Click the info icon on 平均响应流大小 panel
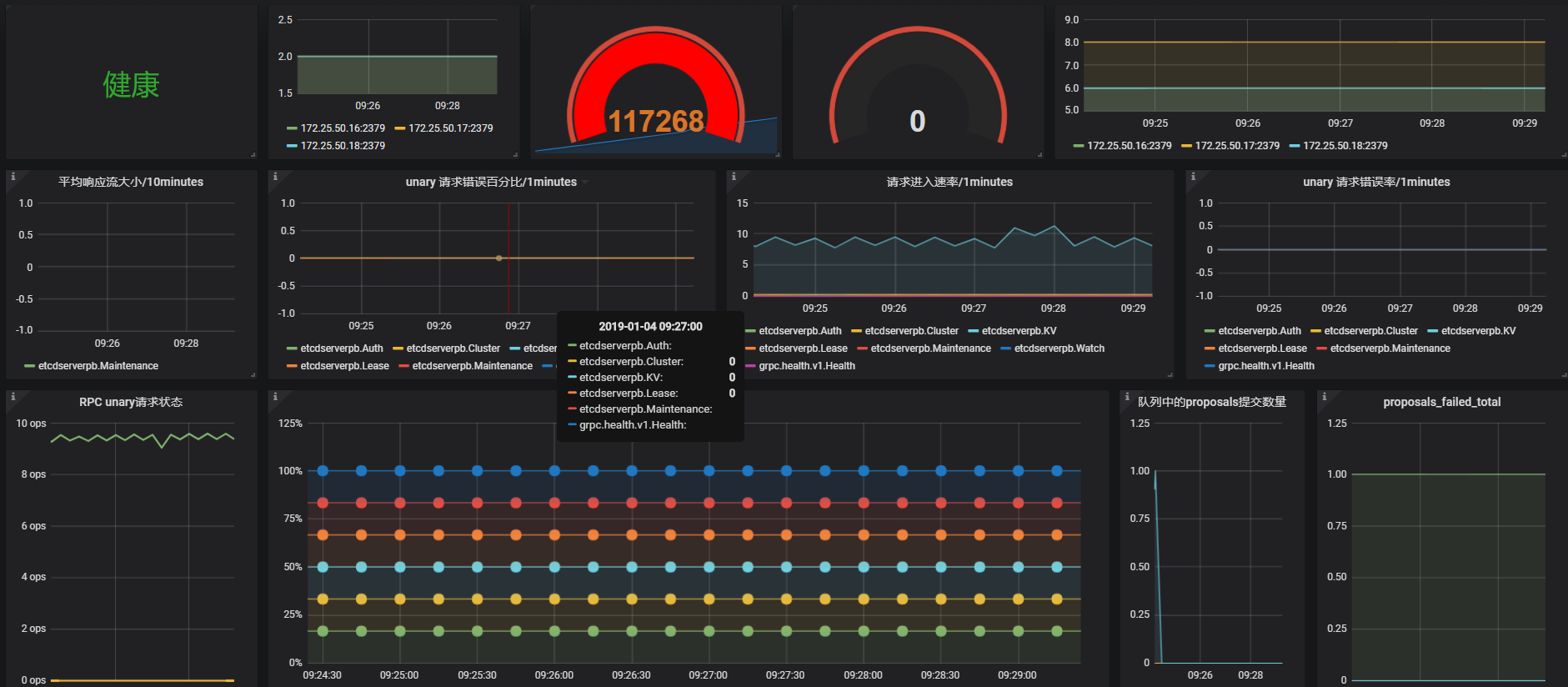This screenshot has width=1568, height=687. click(13, 177)
